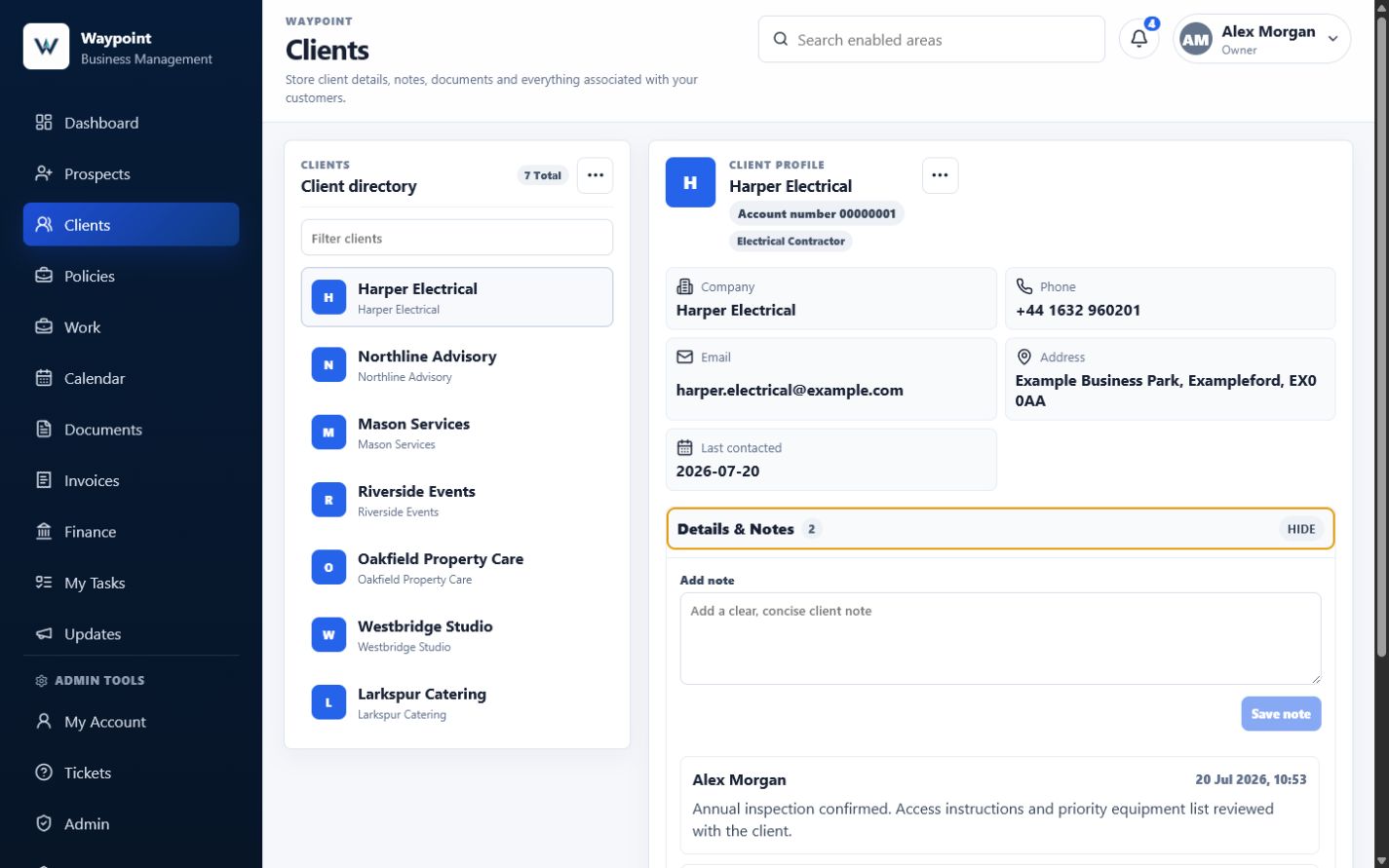Click the Larkspur Catering L avatar
1389x868 pixels.
pos(328,702)
